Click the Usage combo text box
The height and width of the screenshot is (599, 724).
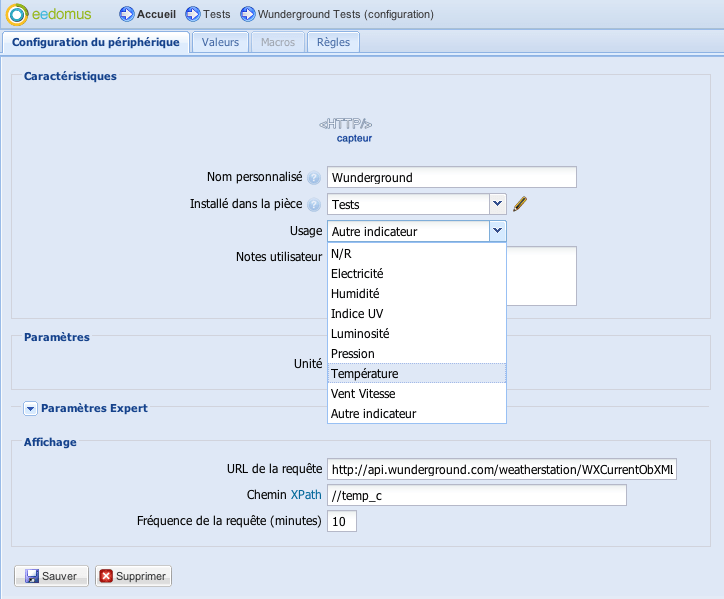click(x=409, y=231)
